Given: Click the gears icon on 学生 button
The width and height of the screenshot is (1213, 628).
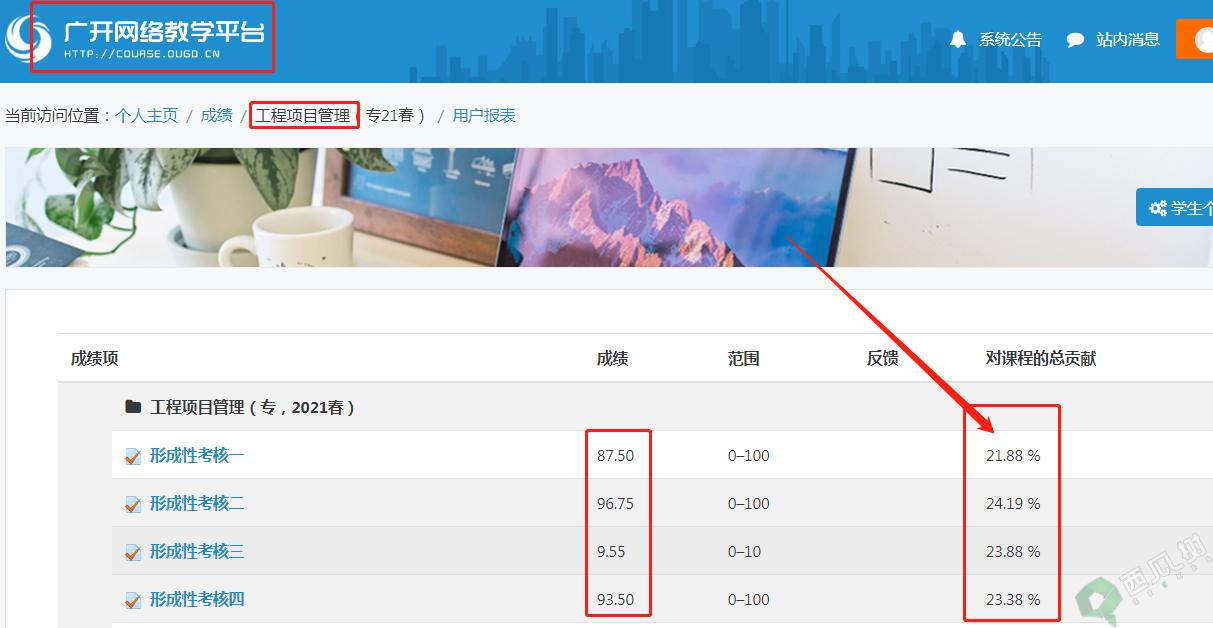Looking at the screenshot, I should [x=1158, y=208].
